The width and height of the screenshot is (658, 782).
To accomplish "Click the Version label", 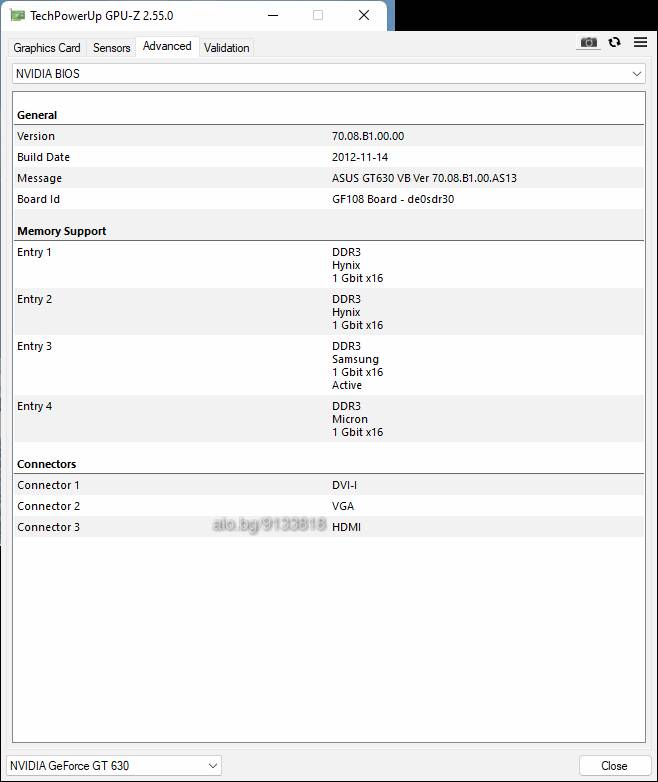I will (35, 136).
